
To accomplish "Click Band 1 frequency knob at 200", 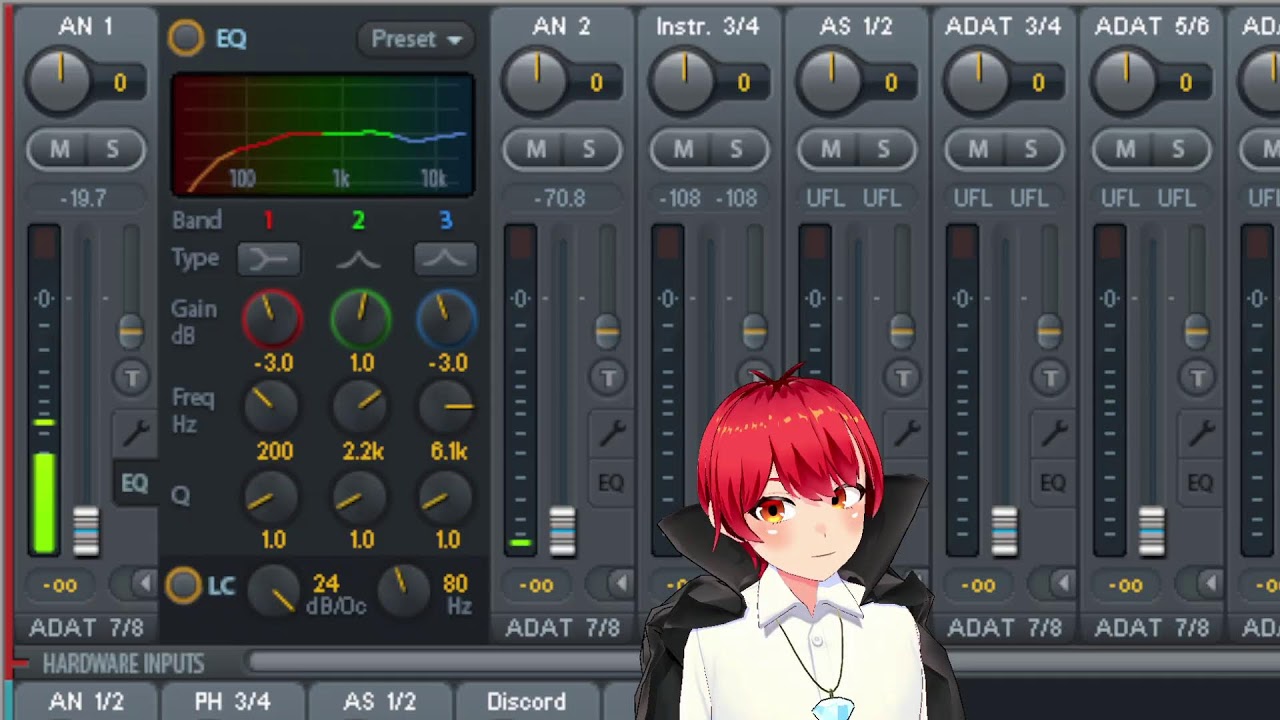I will (x=271, y=407).
